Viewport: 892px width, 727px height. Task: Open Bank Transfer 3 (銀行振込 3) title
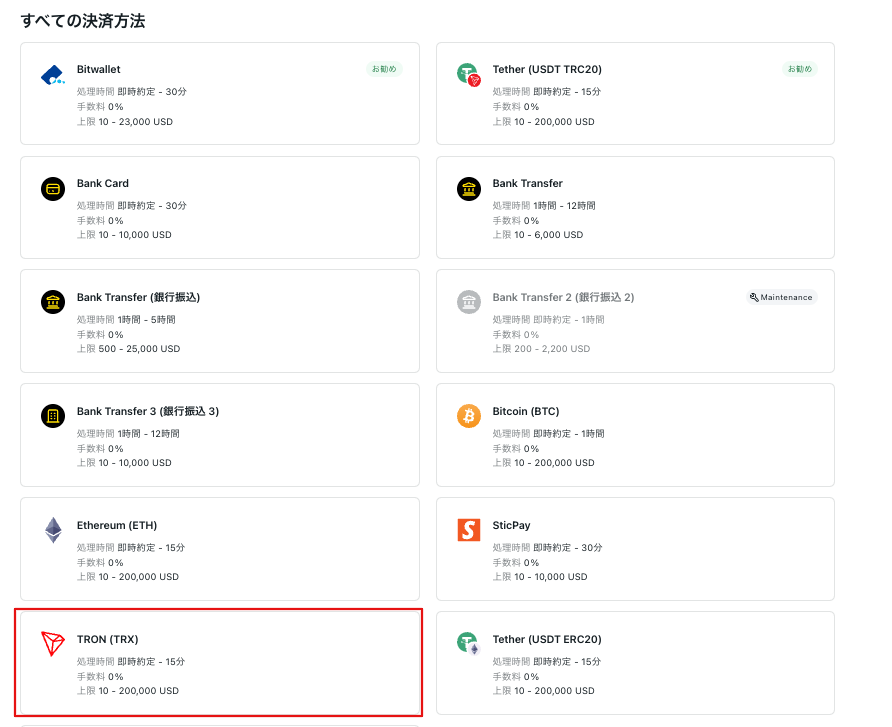(x=148, y=411)
